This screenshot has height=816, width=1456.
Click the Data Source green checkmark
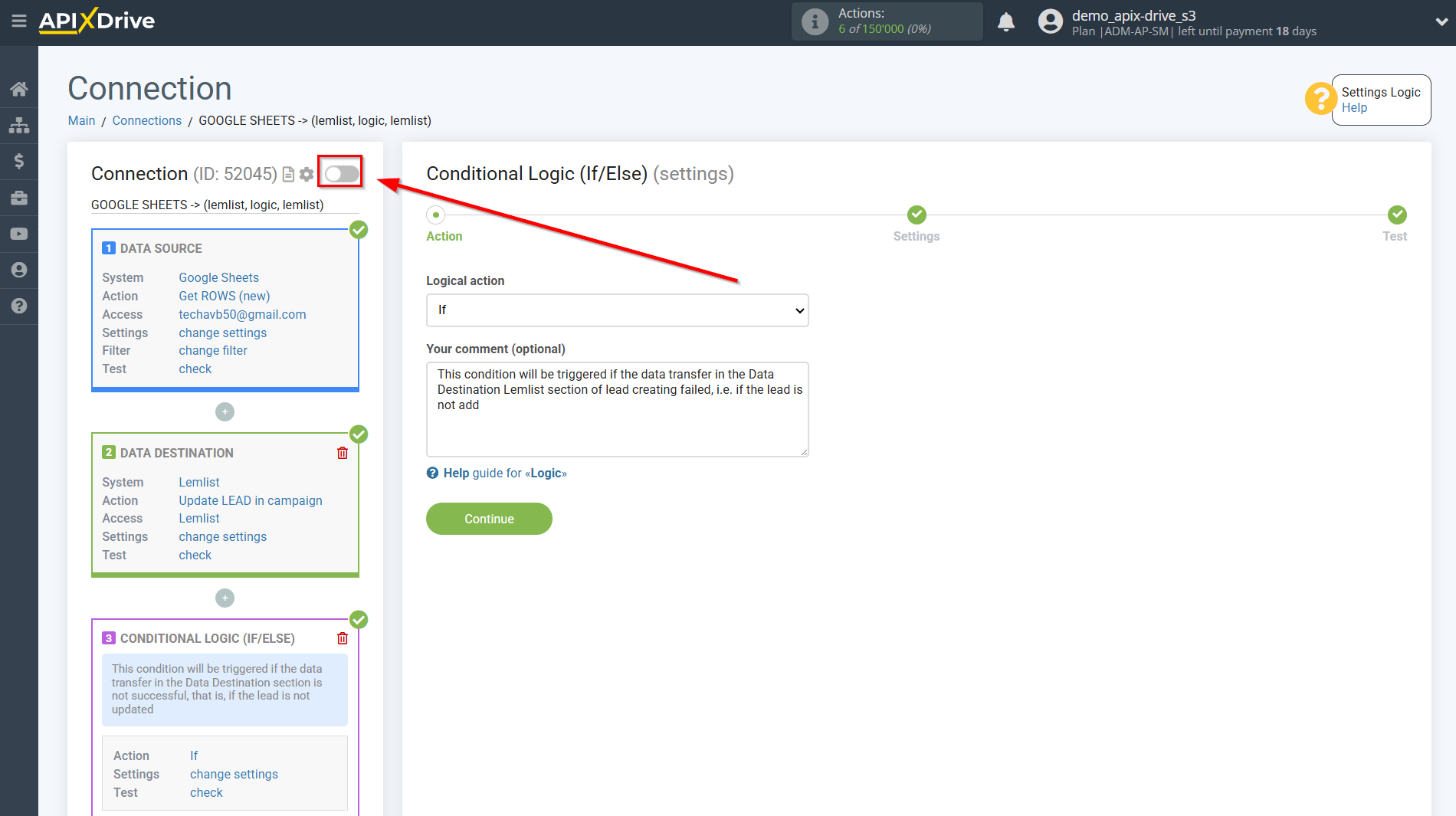pos(359,230)
